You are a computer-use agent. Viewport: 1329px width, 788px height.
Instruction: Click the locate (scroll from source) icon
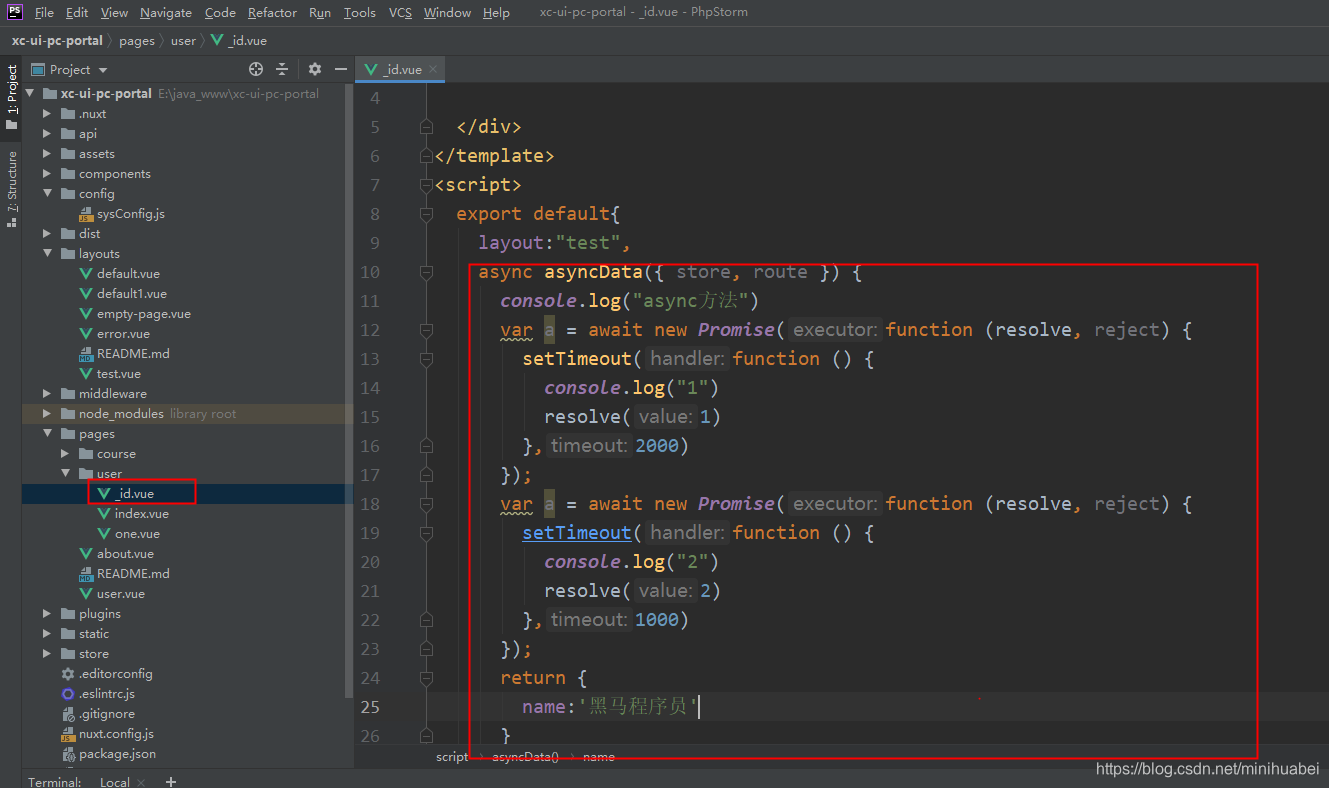point(256,69)
